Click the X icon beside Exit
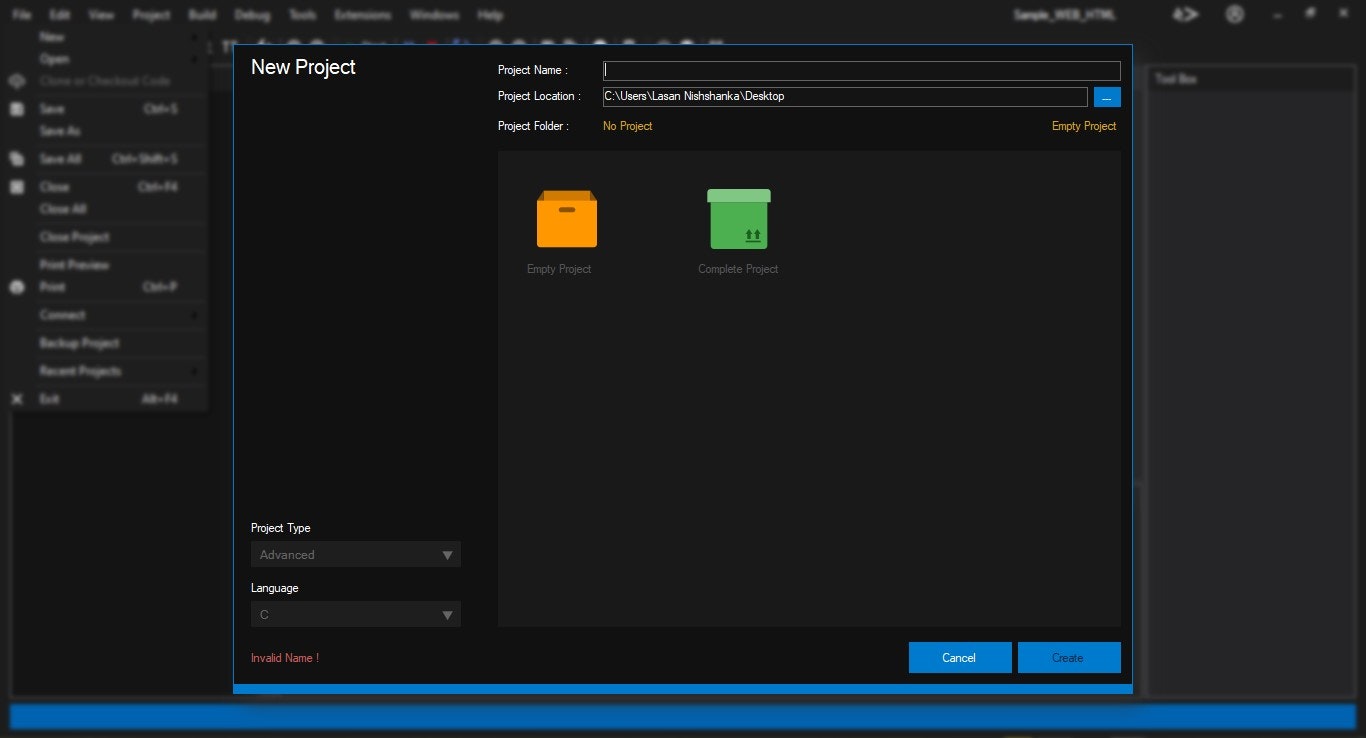1366x738 pixels. coord(17,399)
